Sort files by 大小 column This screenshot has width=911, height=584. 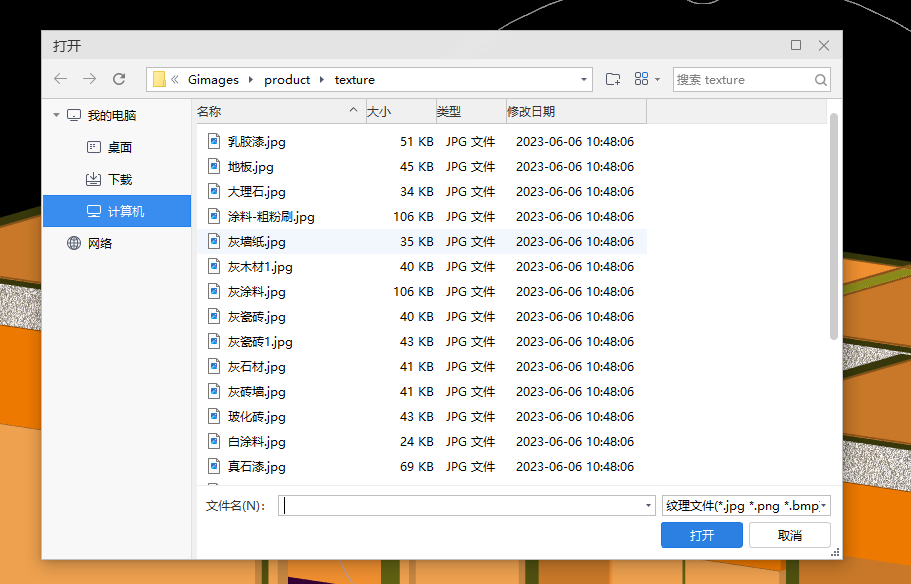pyautogui.click(x=401, y=111)
